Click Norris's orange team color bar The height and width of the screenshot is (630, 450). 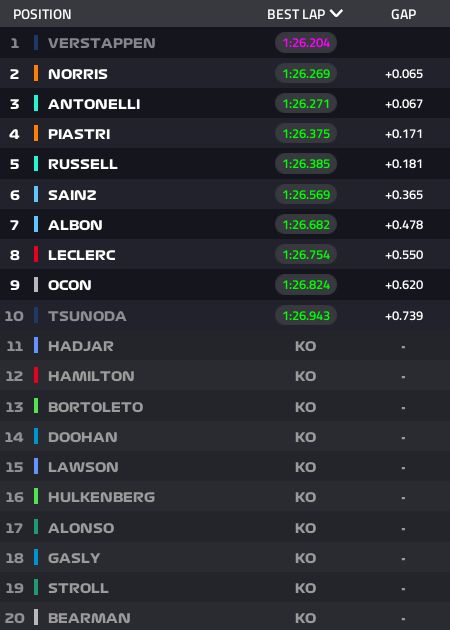36,74
